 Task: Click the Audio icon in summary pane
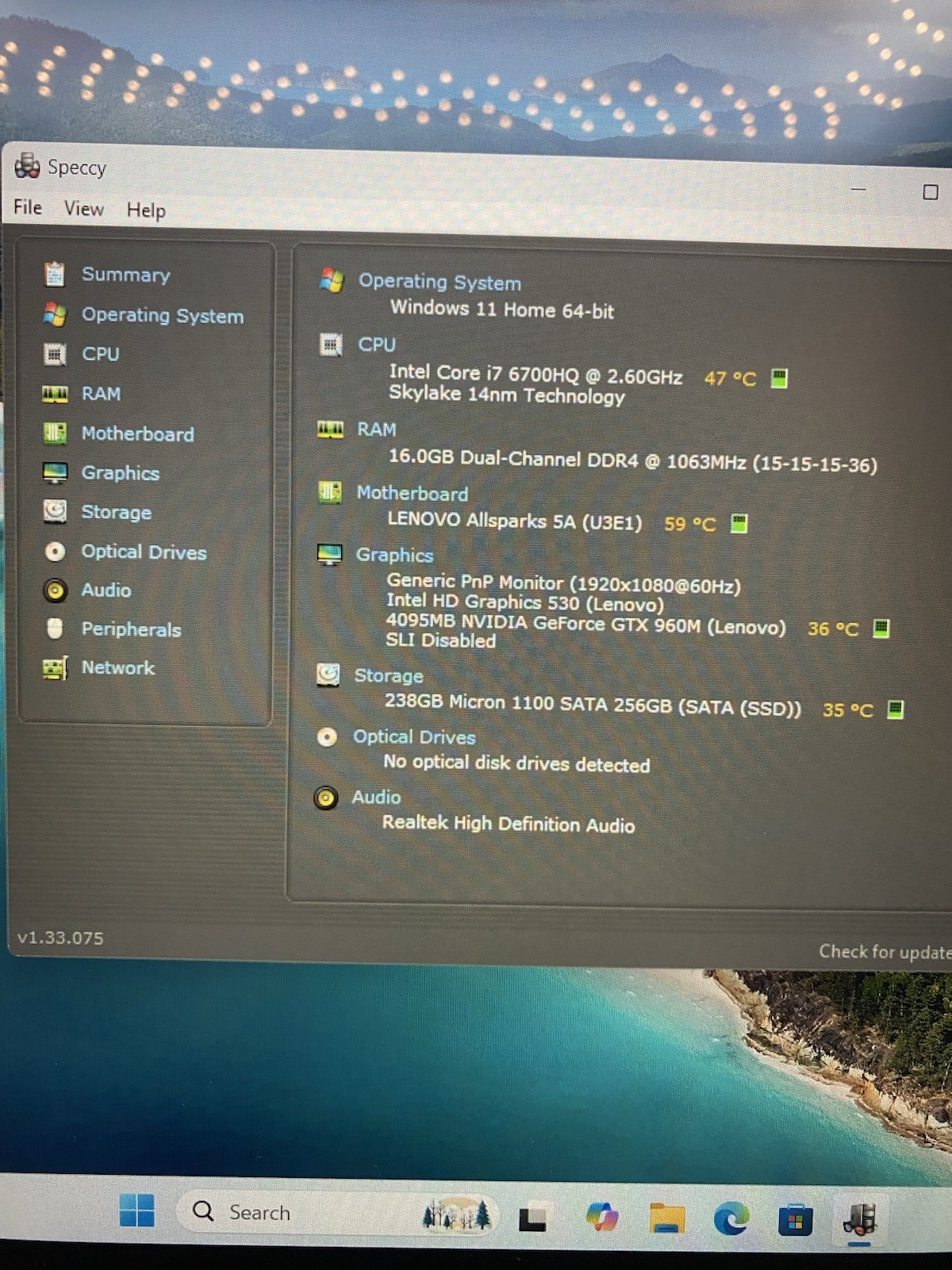[x=326, y=798]
